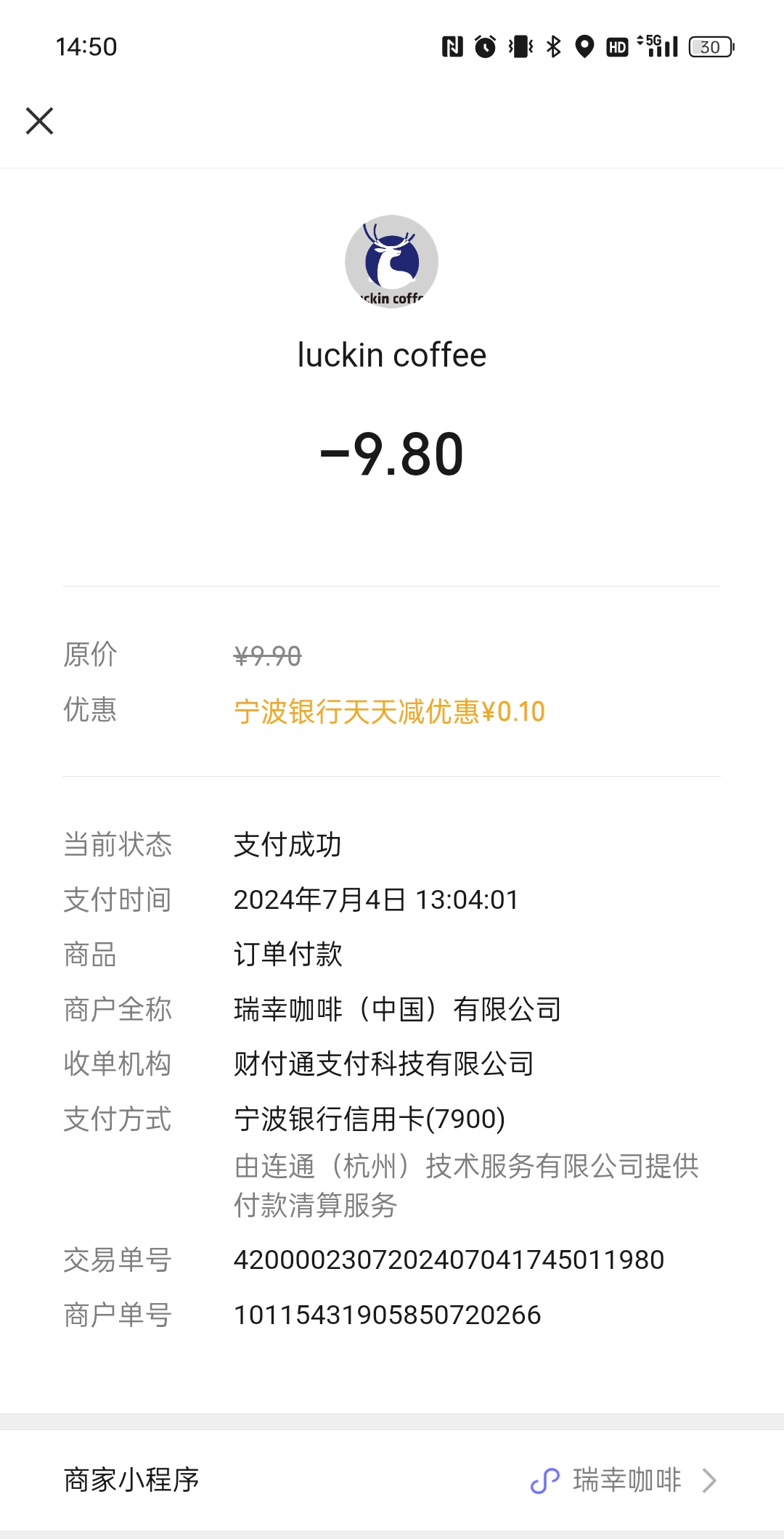
Task: Tap the location pin status icon
Action: [584, 46]
